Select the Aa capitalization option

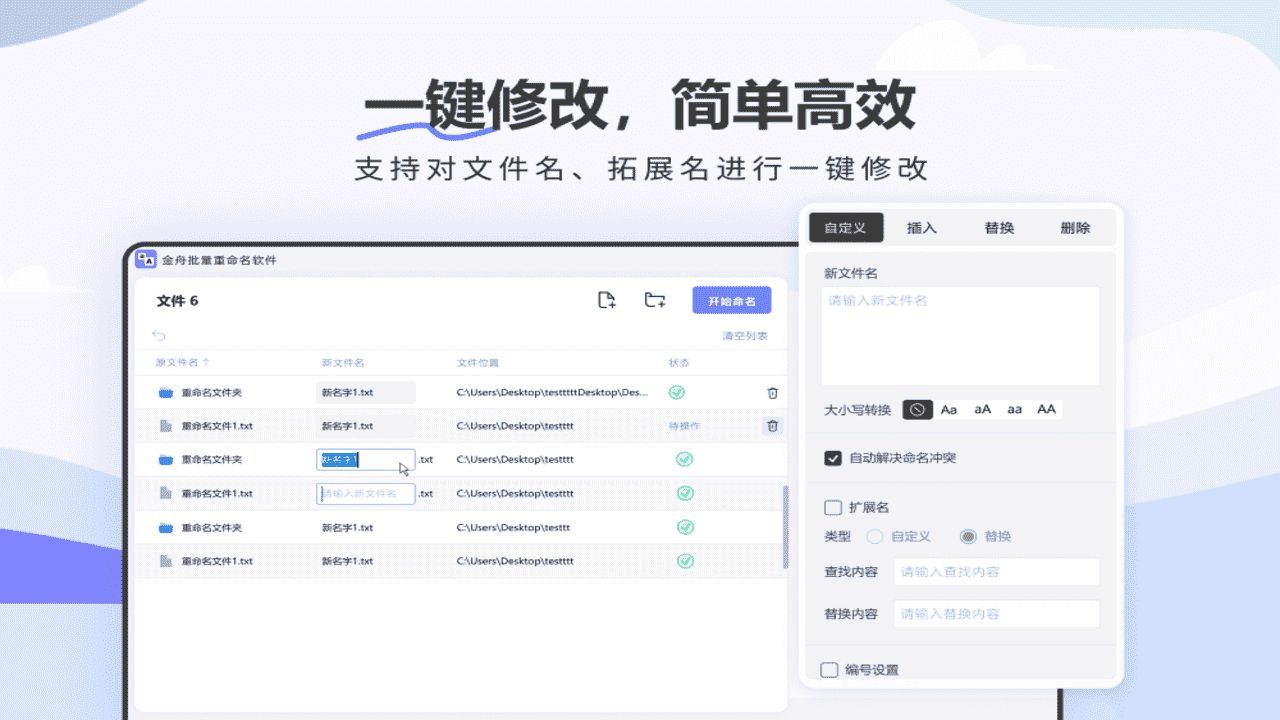click(x=948, y=409)
